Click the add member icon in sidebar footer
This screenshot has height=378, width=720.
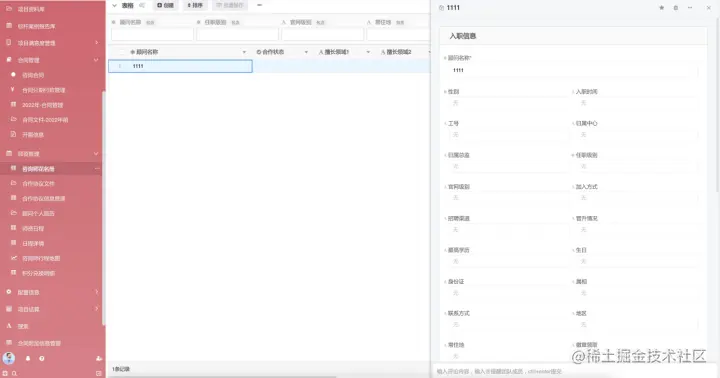tap(99, 358)
